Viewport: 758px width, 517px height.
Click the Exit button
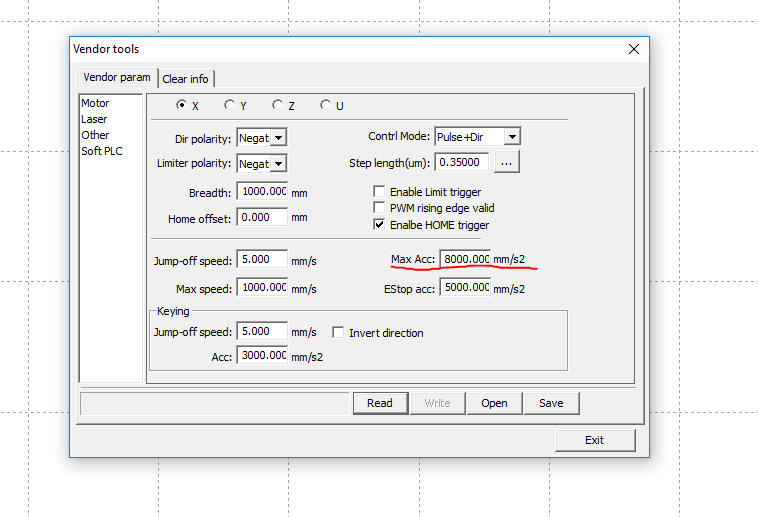594,440
